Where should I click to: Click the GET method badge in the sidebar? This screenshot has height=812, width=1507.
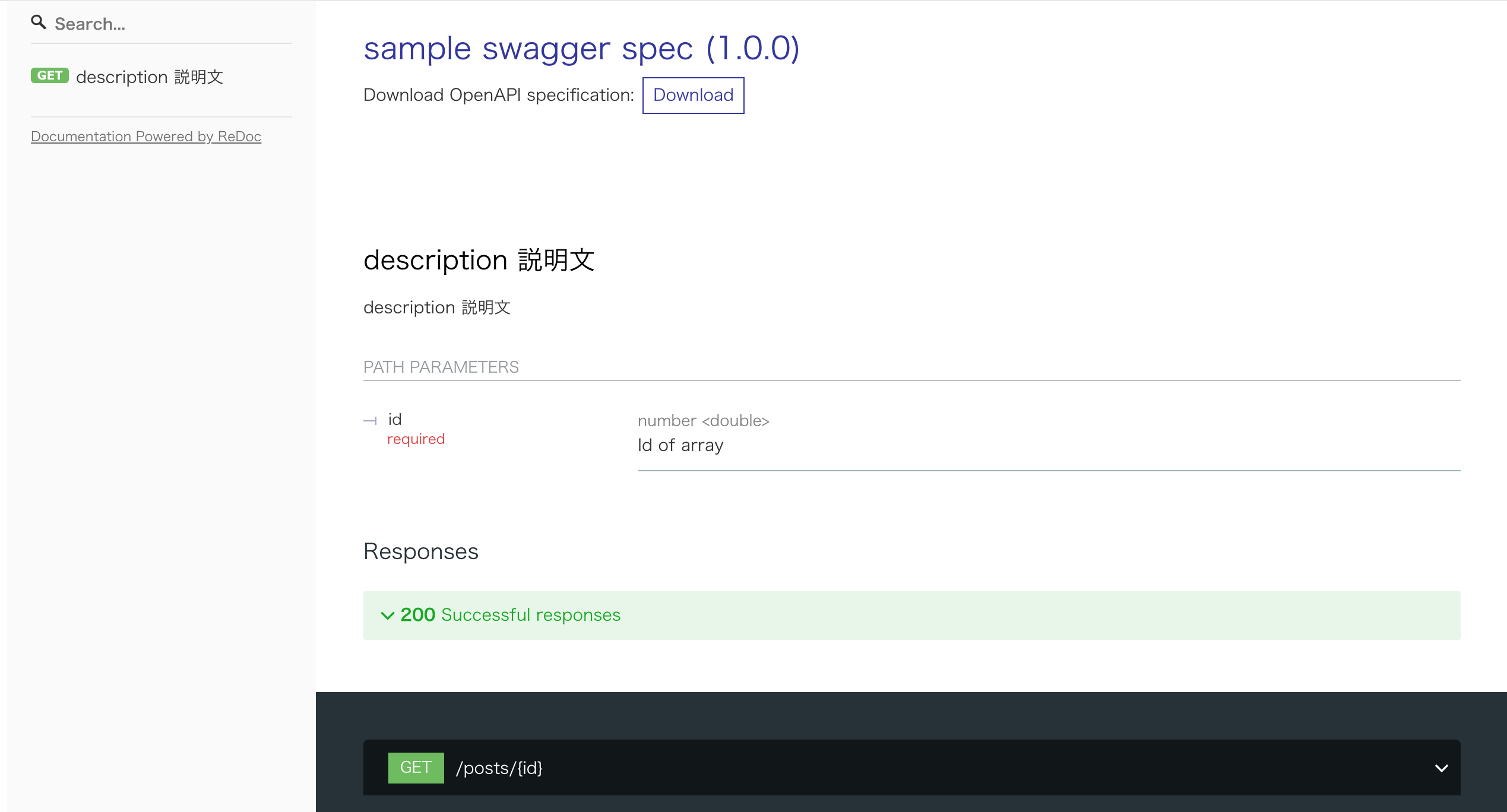tap(50, 76)
